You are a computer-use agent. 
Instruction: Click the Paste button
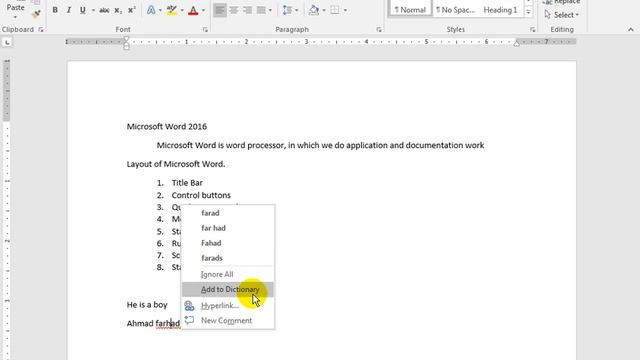[x=16, y=8]
